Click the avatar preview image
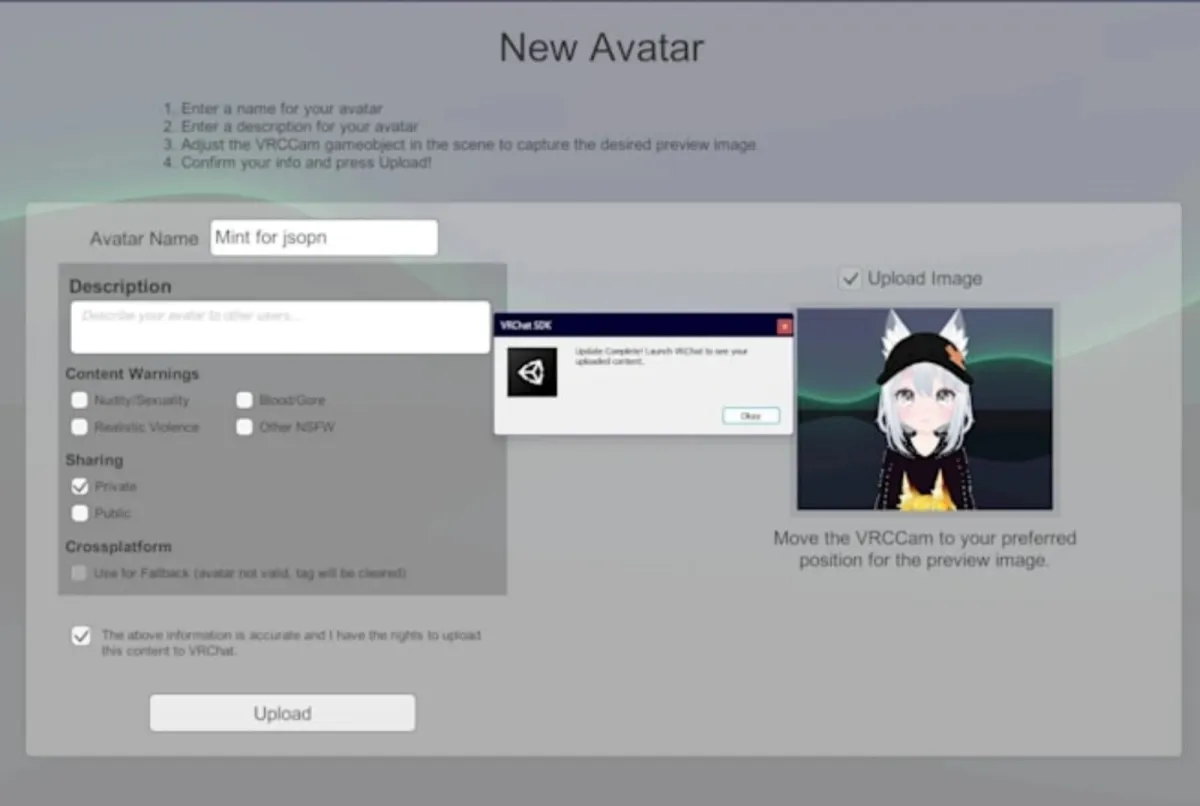Viewport: 1200px width, 806px height. point(924,409)
